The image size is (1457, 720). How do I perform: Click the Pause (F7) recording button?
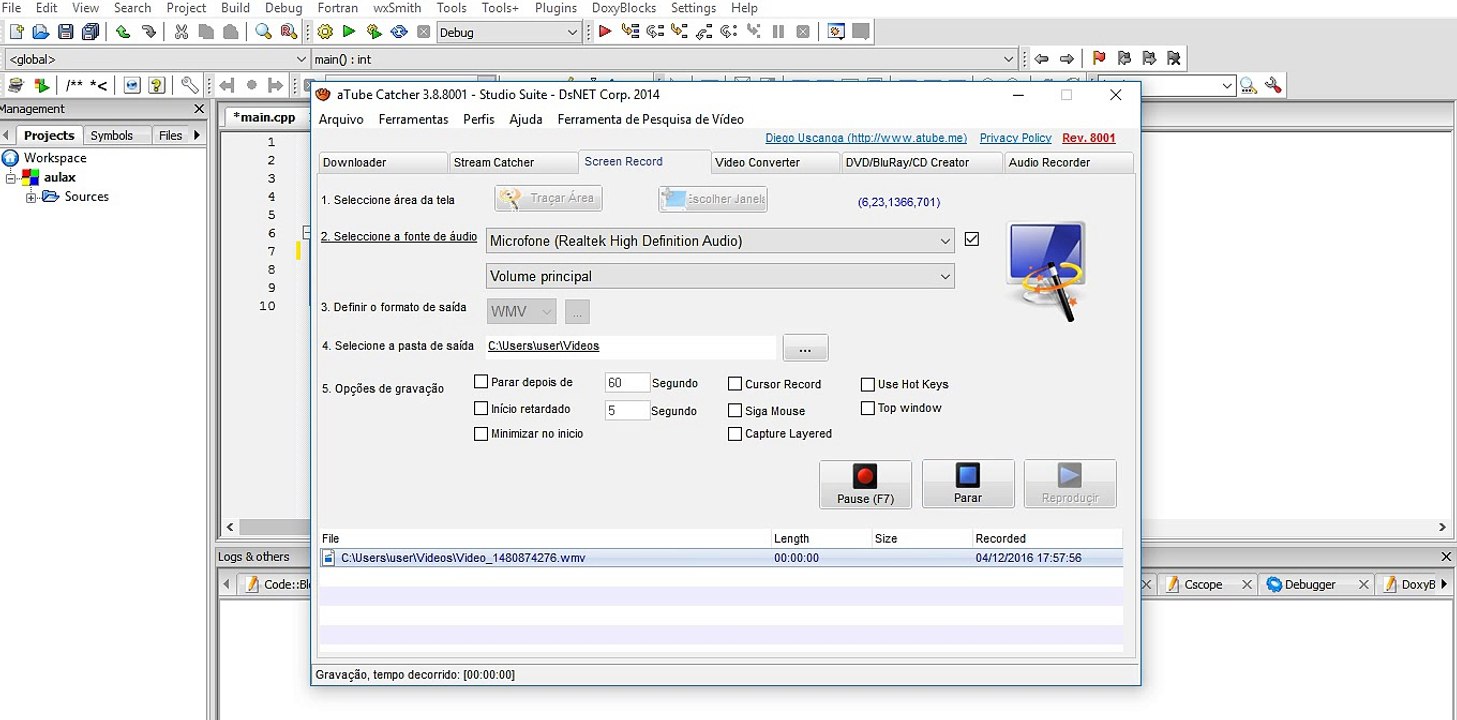pos(865,484)
